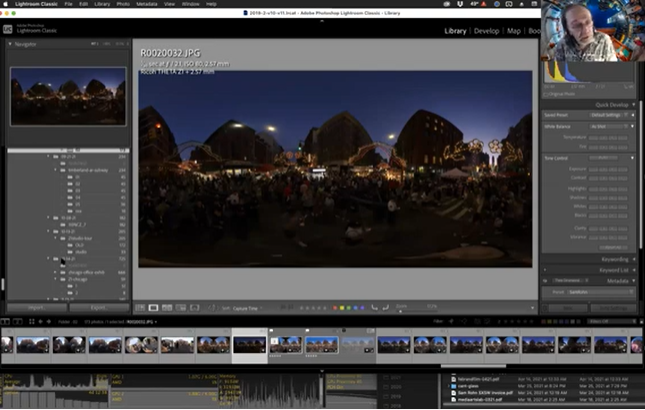Click the red color label swatch

335,308
